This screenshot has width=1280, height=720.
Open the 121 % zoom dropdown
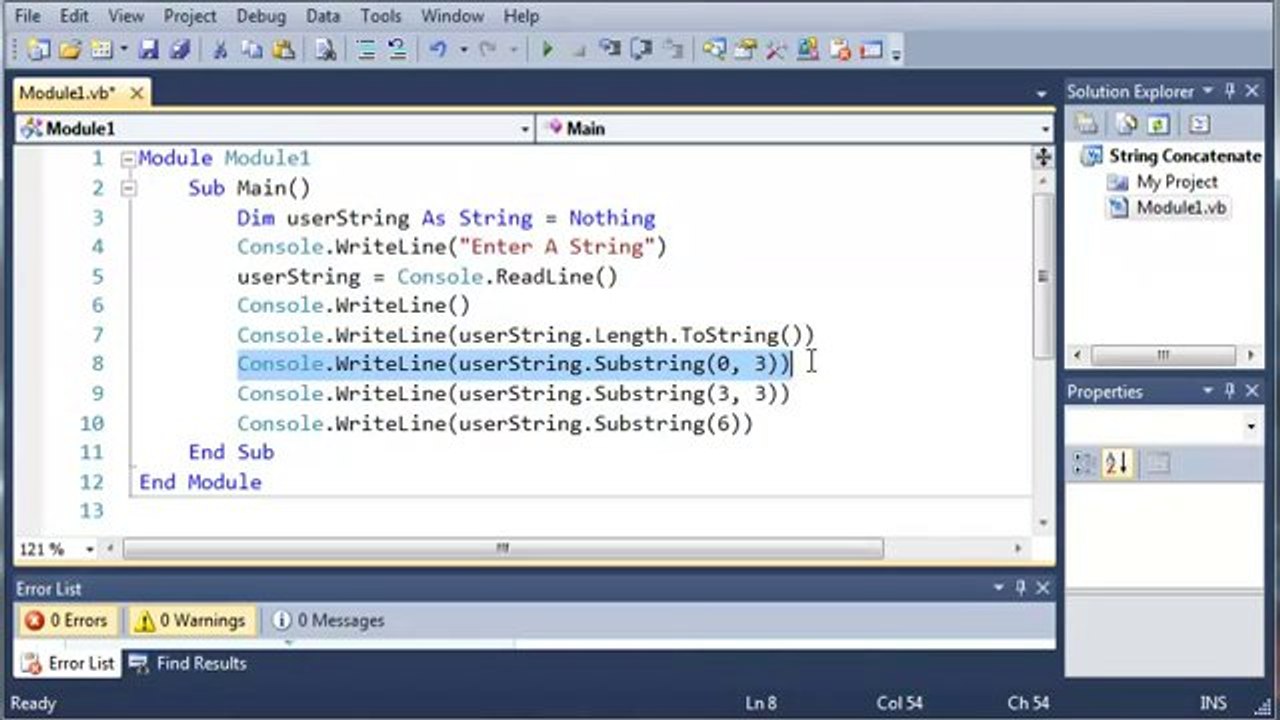coord(89,549)
